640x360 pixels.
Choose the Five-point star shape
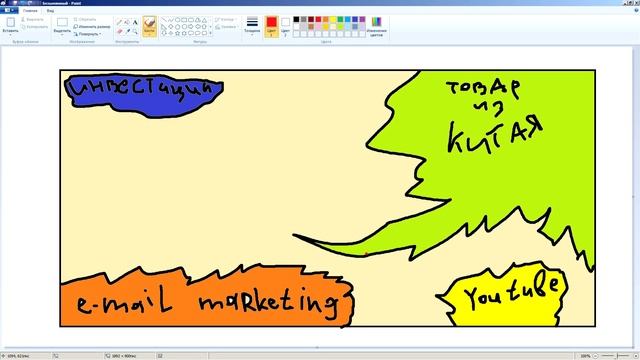178,33
